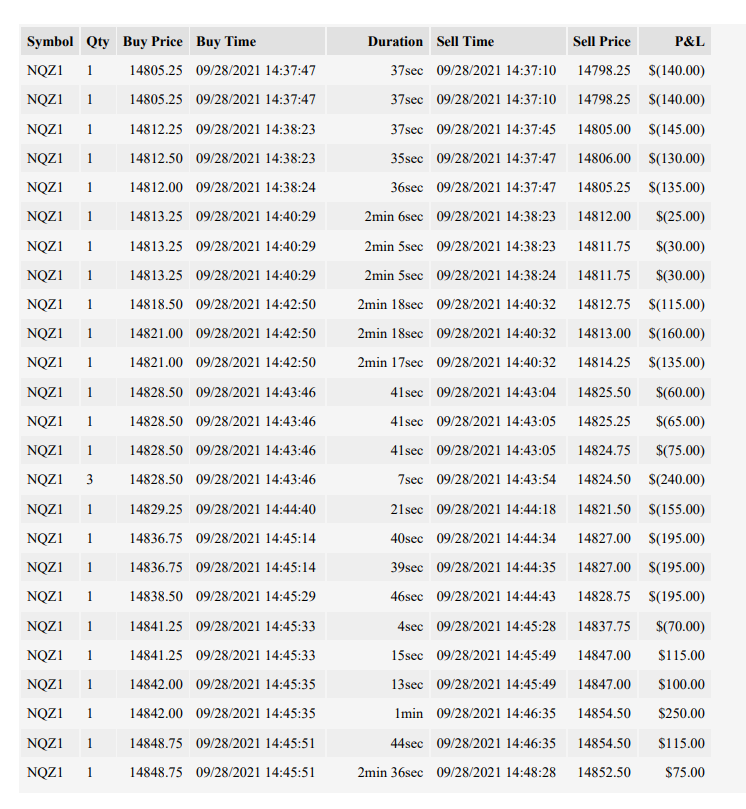The image size is (746, 809).
Task: Click buy time 09/28/2021 14:44:40
Action: pos(257,509)
